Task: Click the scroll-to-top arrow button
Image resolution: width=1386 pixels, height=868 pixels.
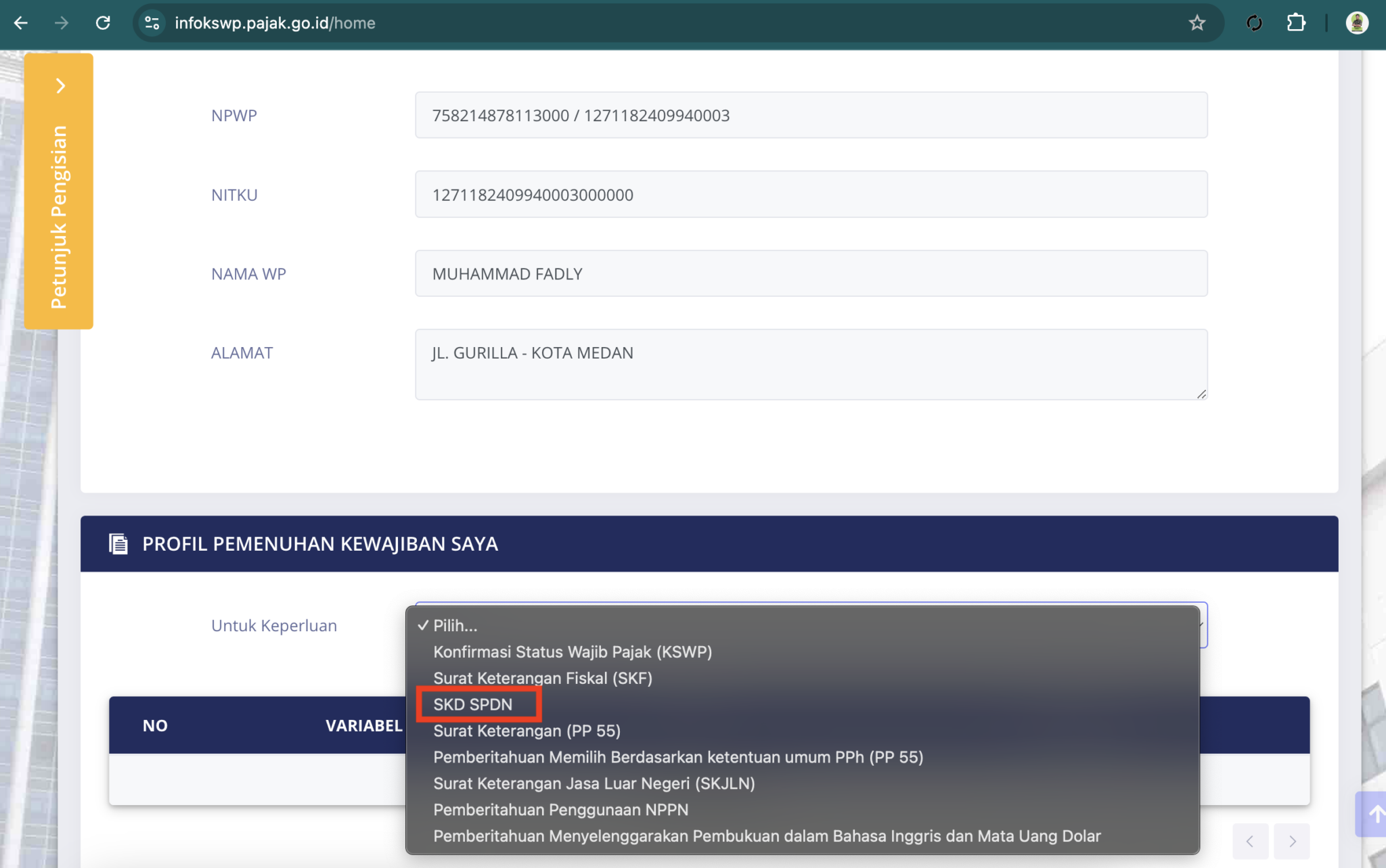Action: tap(1377, 815)
